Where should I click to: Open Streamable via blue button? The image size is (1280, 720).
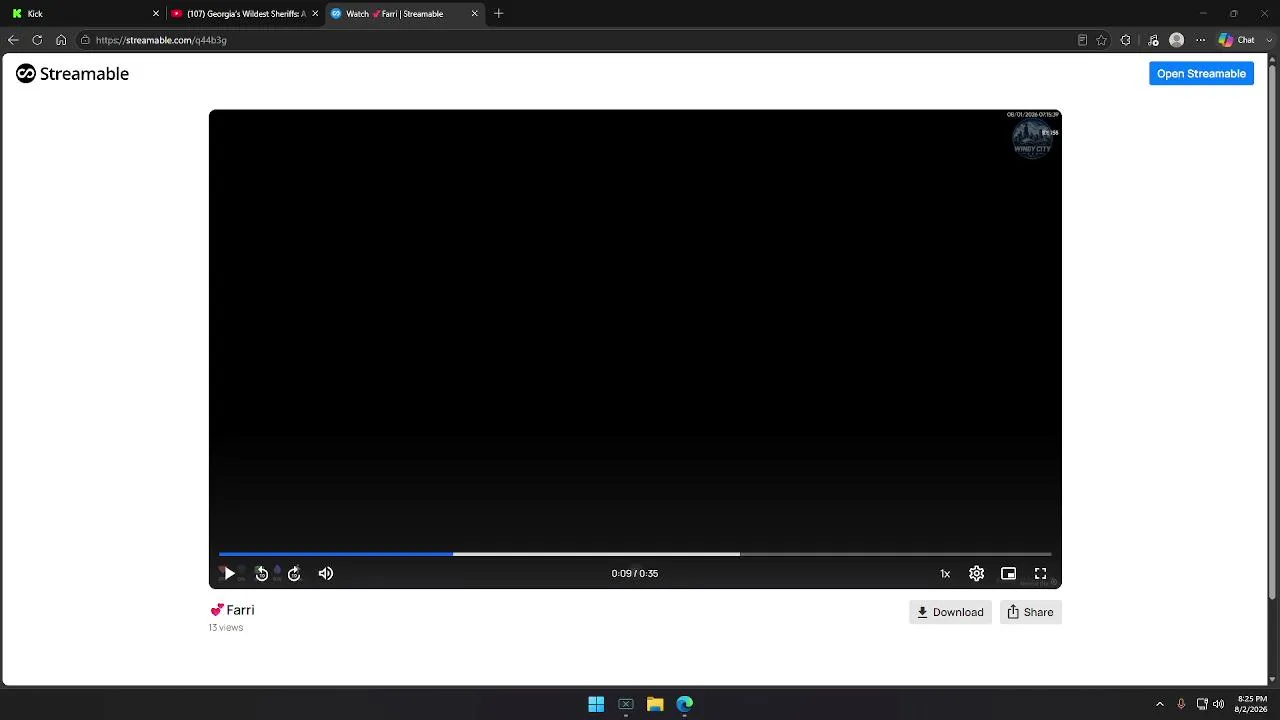pyautogui.click(x=1201, y=73)
